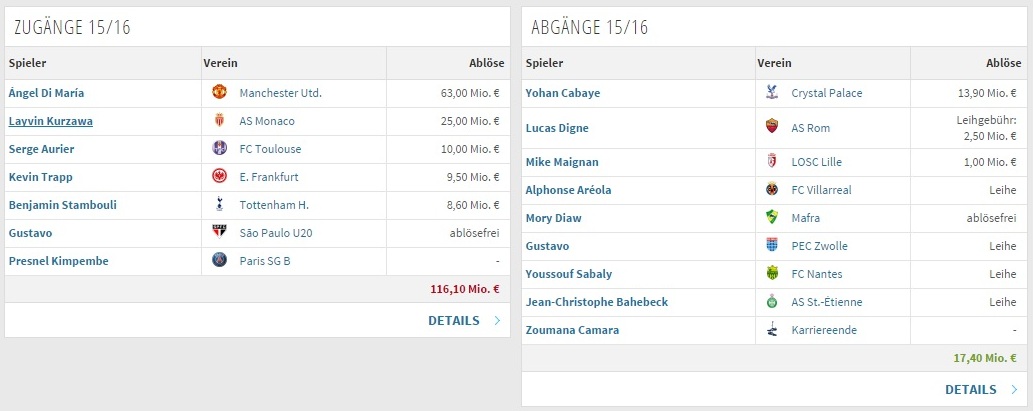This screenshot has width=1033, height=411.
Task: Open AS St.-Étienne club link
Action: 827,302
